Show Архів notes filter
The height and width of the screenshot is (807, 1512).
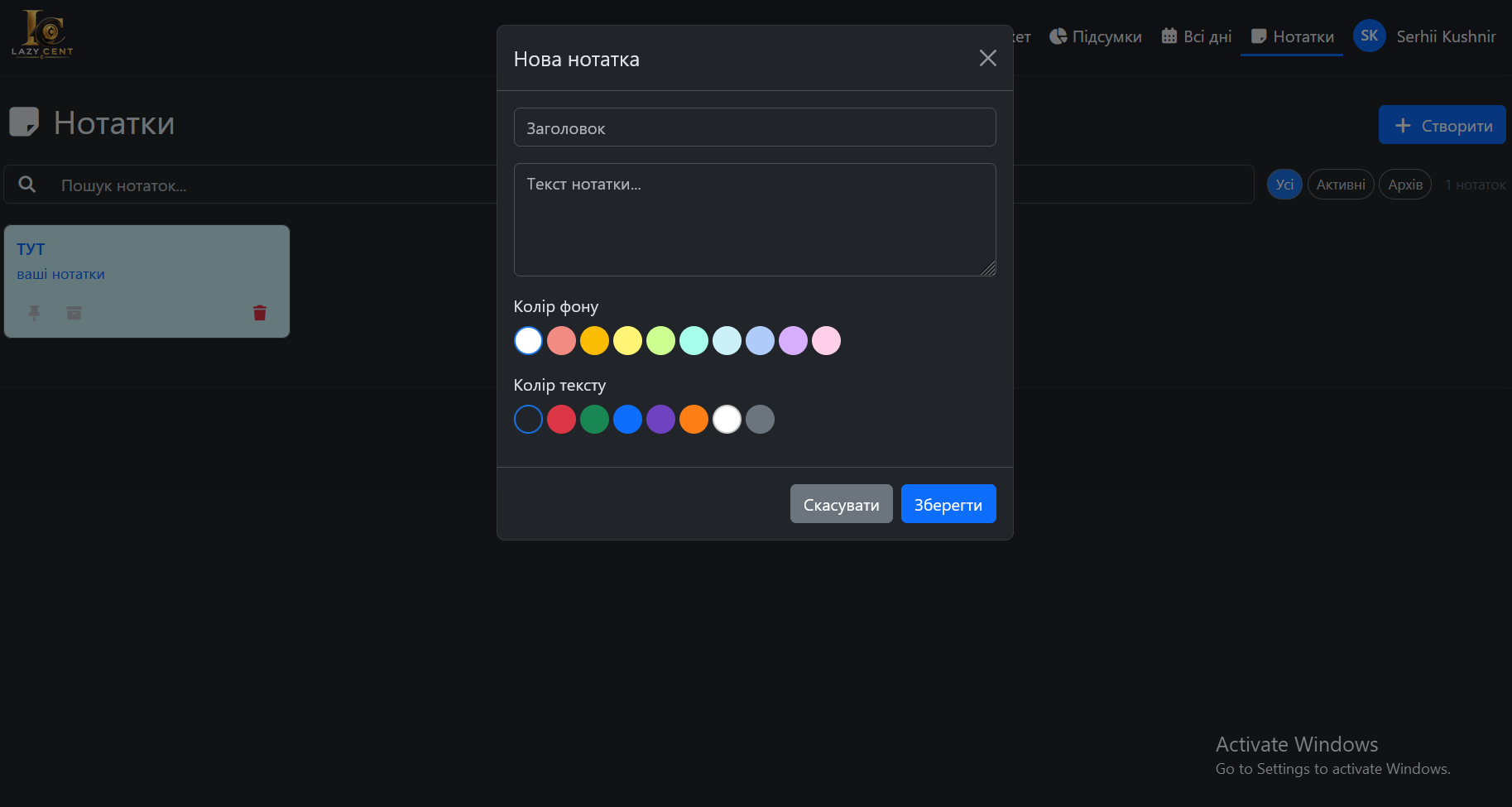coord(1405,184)
